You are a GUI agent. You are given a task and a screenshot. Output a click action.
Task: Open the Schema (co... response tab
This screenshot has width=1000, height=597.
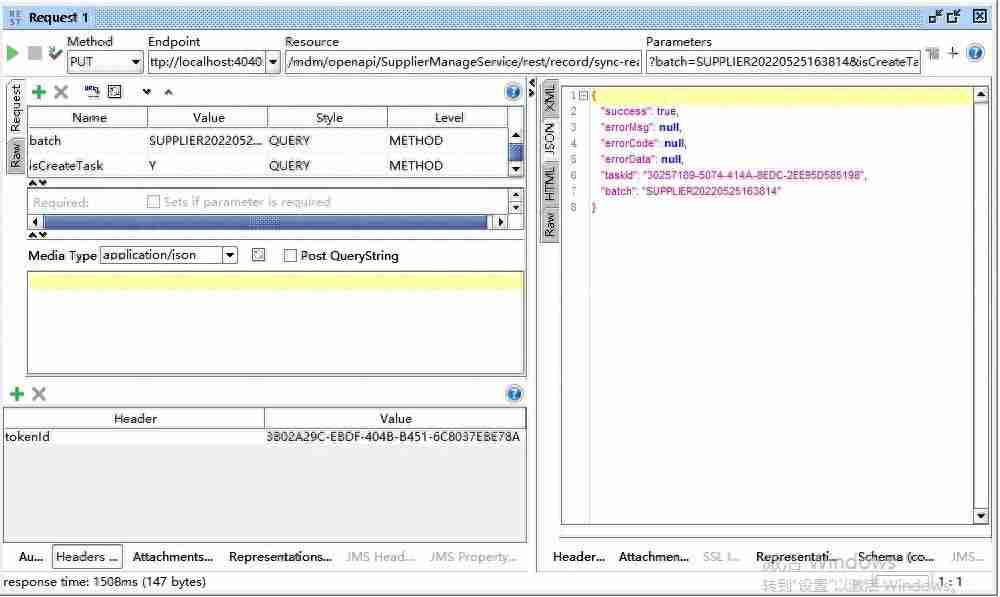tap(895, 557)
